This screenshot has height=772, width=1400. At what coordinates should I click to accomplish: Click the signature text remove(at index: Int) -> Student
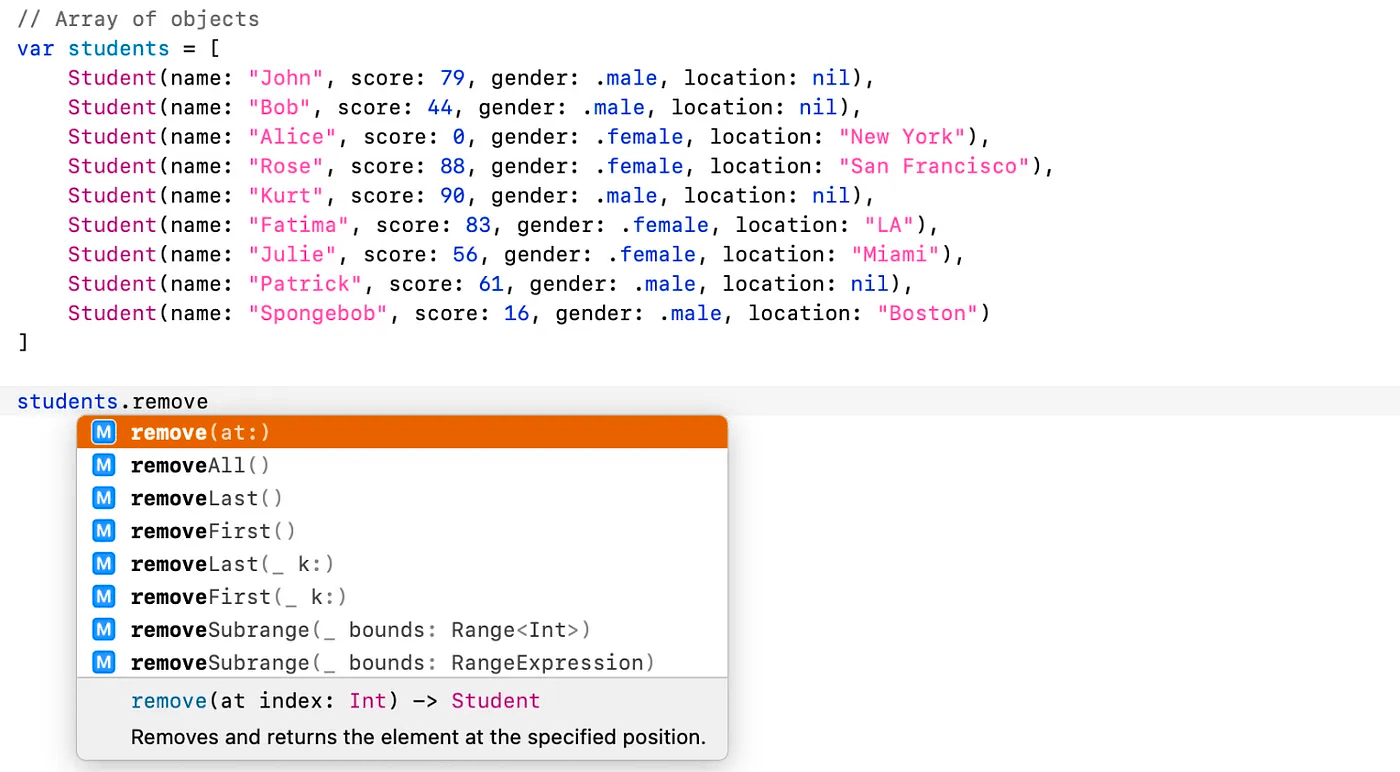[335, 701]
